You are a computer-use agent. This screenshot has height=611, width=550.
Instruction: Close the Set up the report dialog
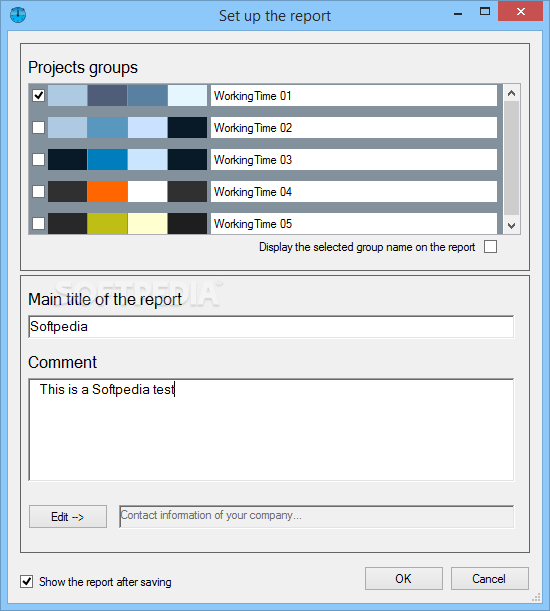[x=521, y=12]
